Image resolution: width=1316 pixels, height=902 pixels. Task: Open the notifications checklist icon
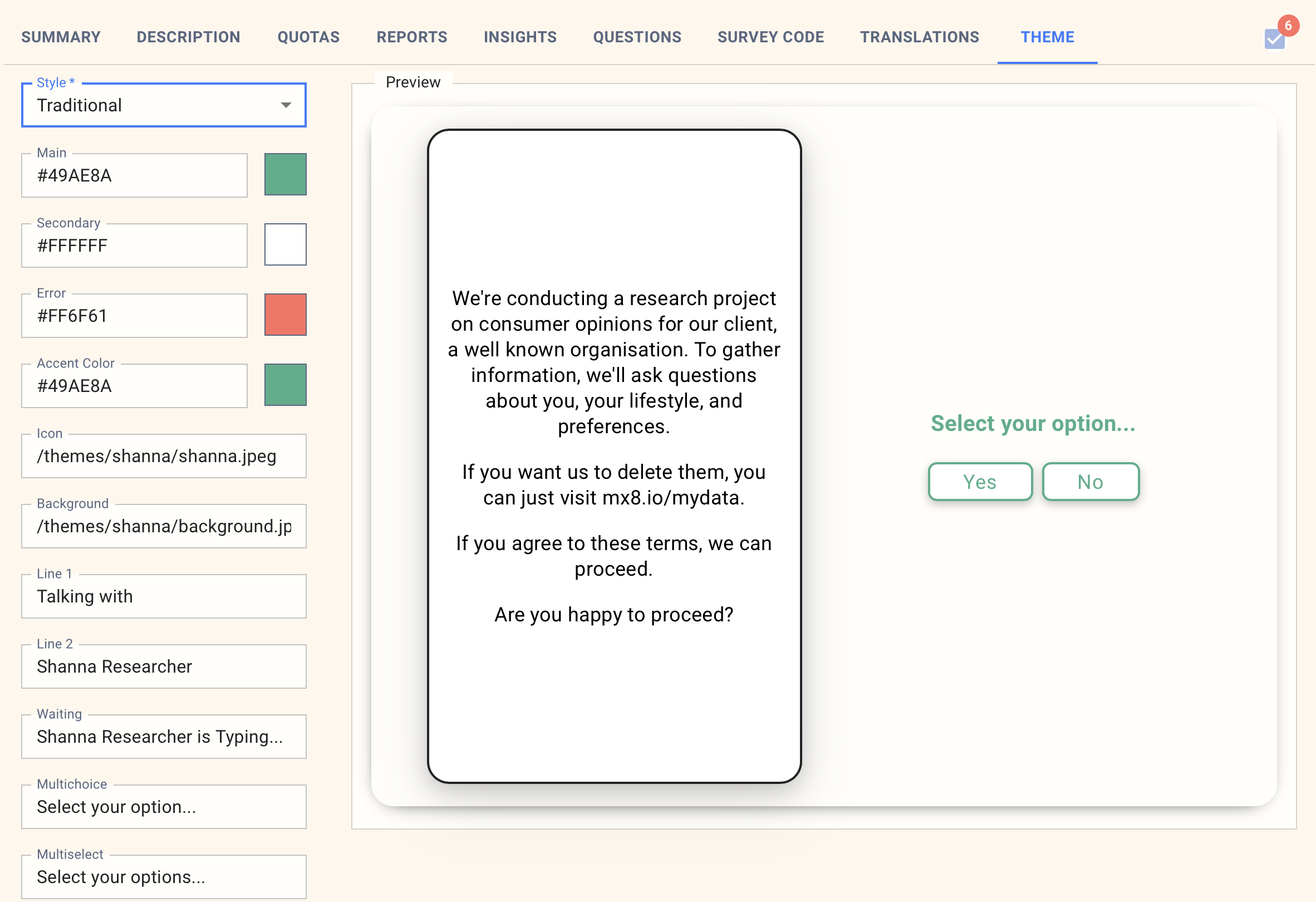point(1274,38)
